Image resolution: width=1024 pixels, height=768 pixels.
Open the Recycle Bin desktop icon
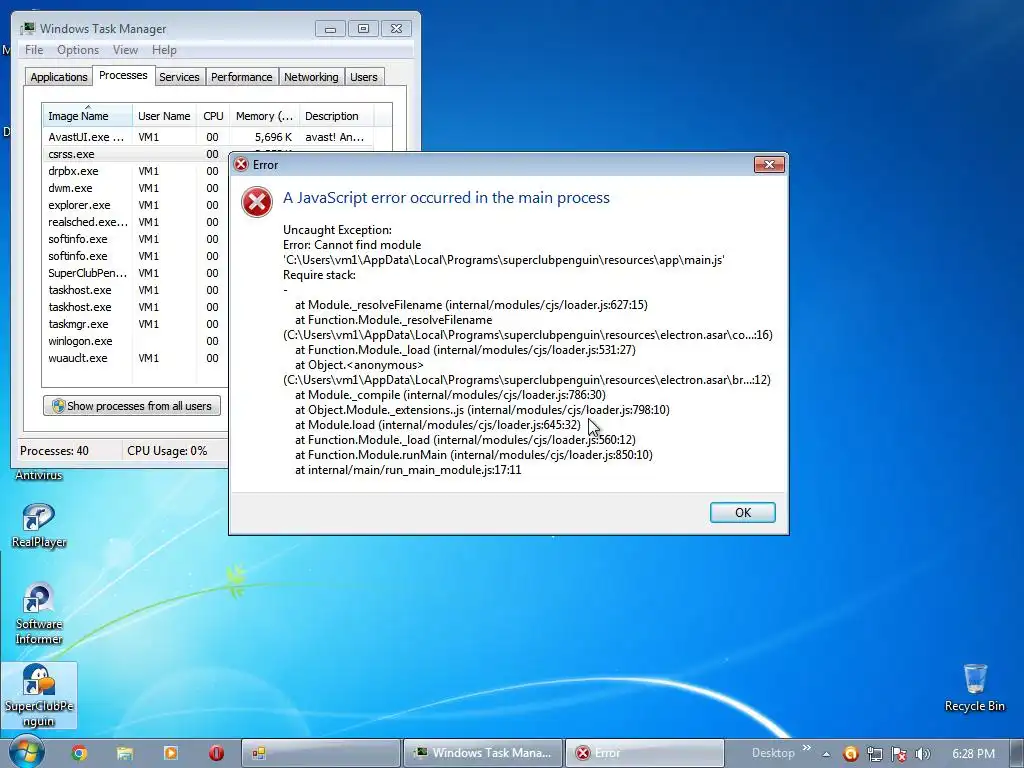click(975, 688)
